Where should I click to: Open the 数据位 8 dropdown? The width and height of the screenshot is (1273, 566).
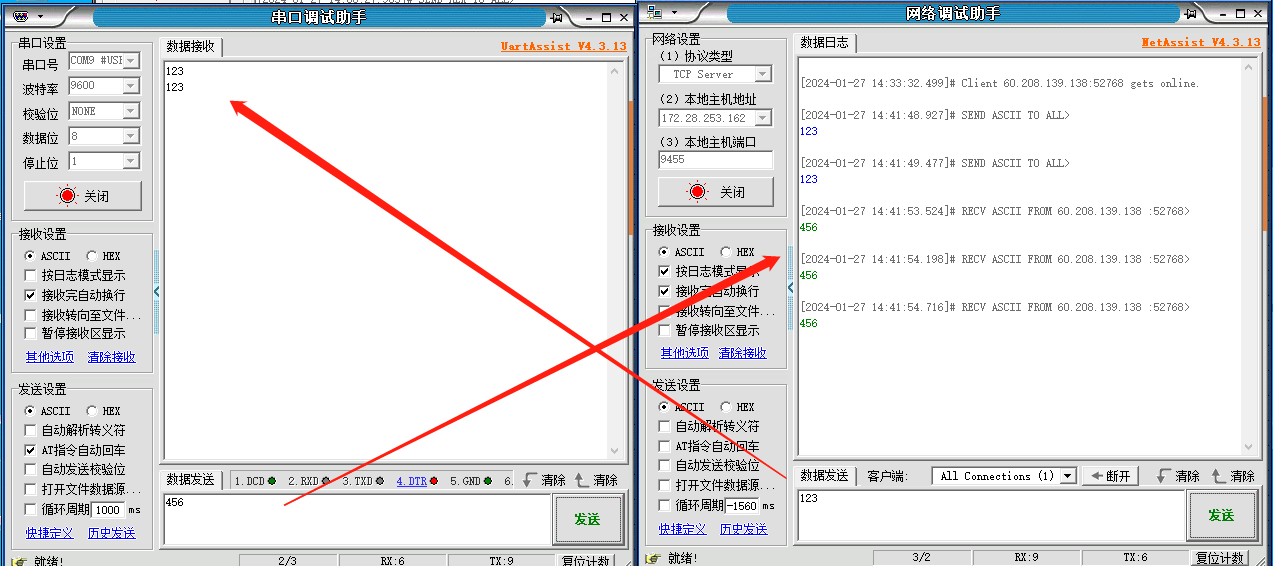click(131, 136)
